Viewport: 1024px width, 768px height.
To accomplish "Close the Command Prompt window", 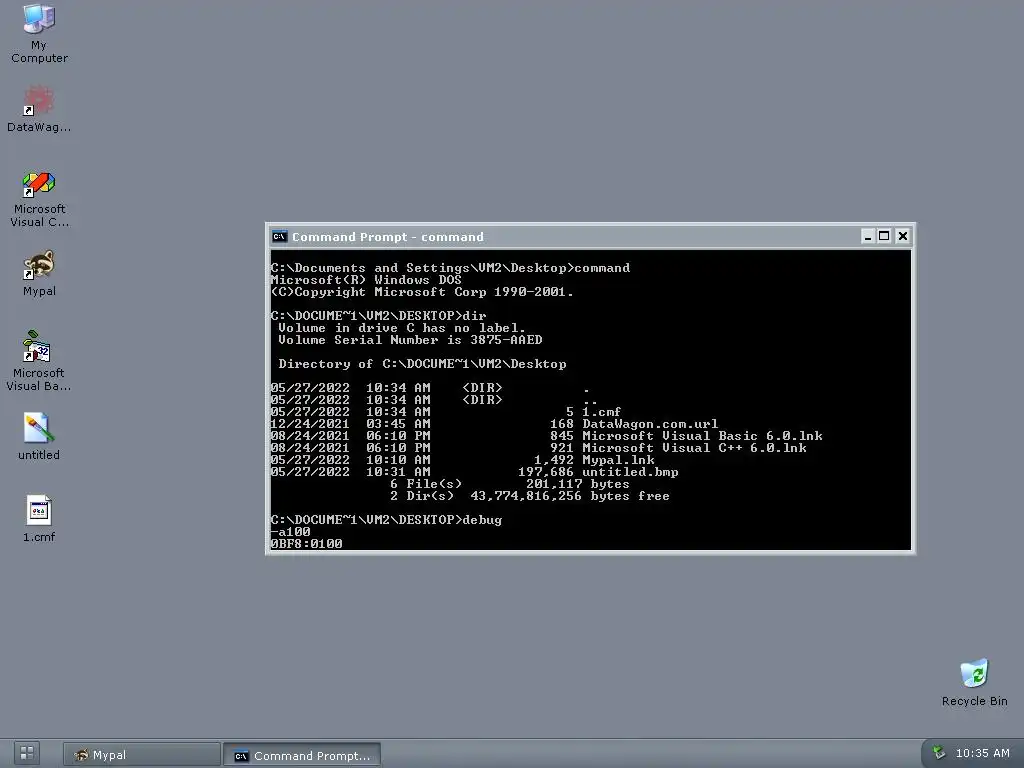I will [x=903, y=236].
